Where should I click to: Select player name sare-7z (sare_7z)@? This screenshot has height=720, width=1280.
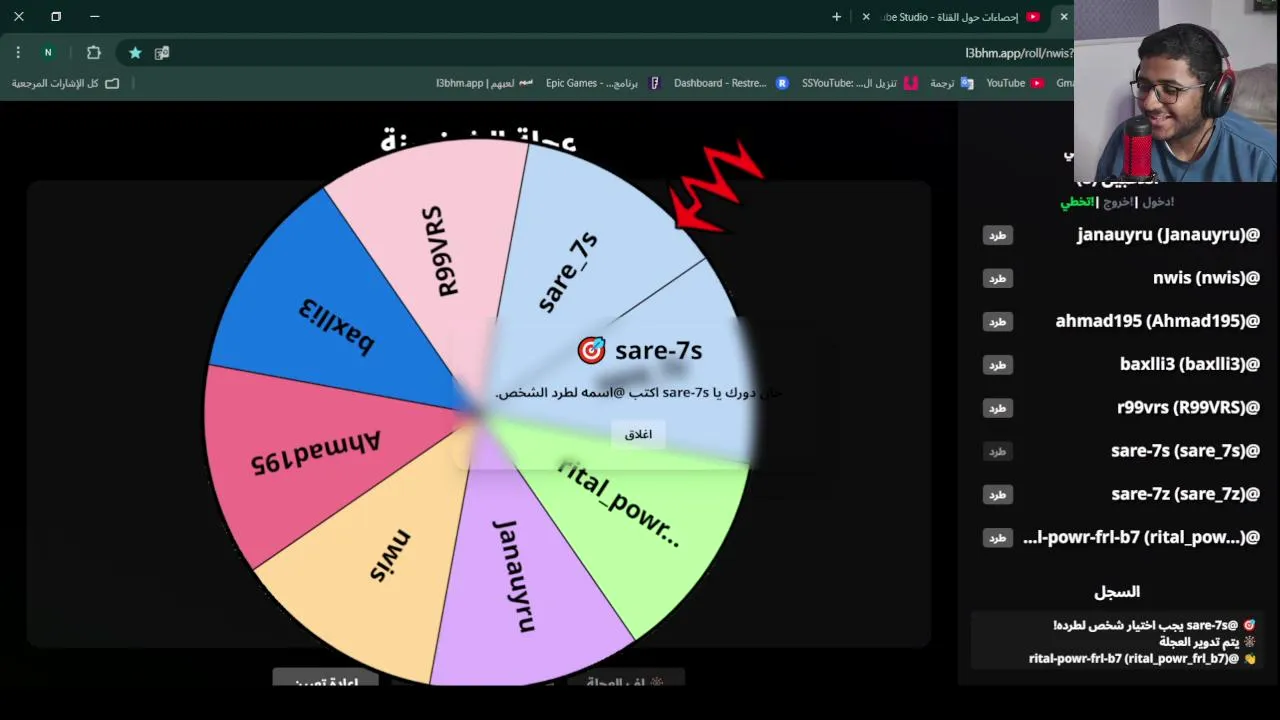(1185, 494)
